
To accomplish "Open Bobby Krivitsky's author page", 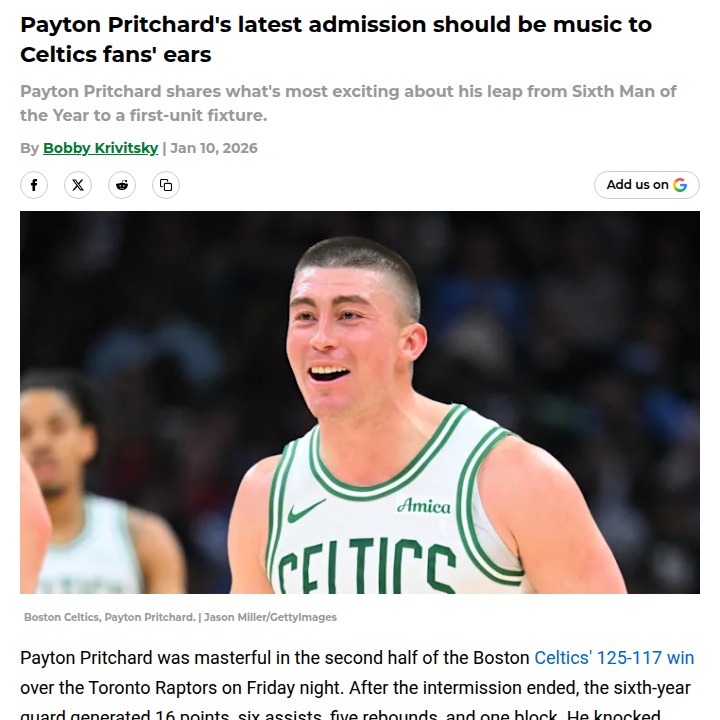I will tap(101, 148).
